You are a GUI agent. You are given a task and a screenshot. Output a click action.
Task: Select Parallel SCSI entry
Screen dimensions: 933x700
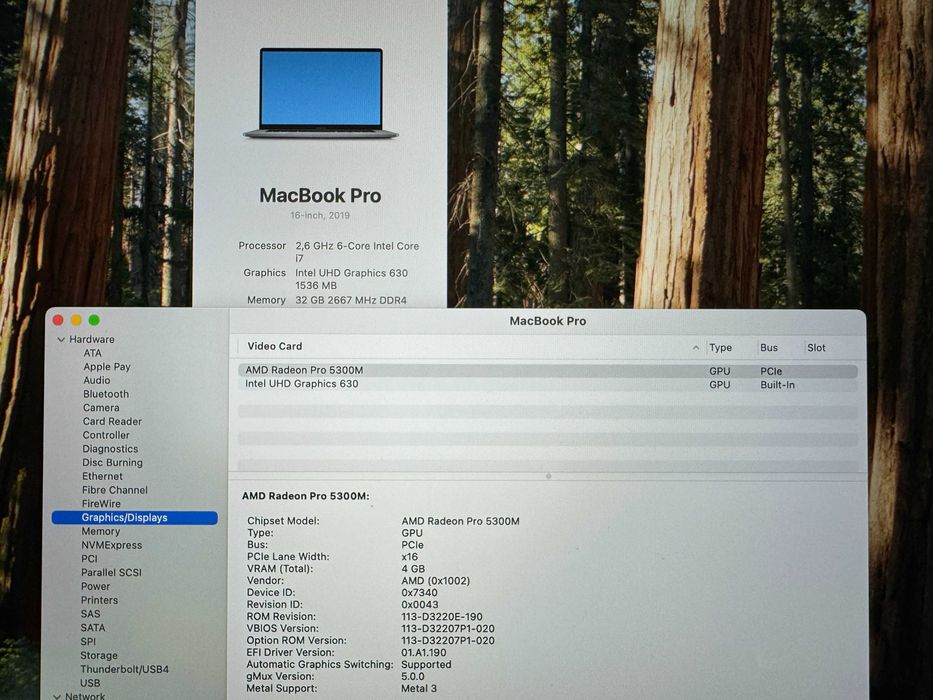(x=111, y=573)
